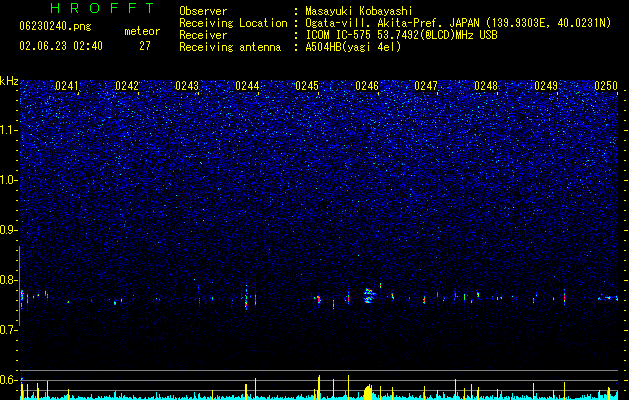This screenshot has width=629, height=400.
Task: Click the 1.0 kHz axis tick label
Action: tap(8, 180)
